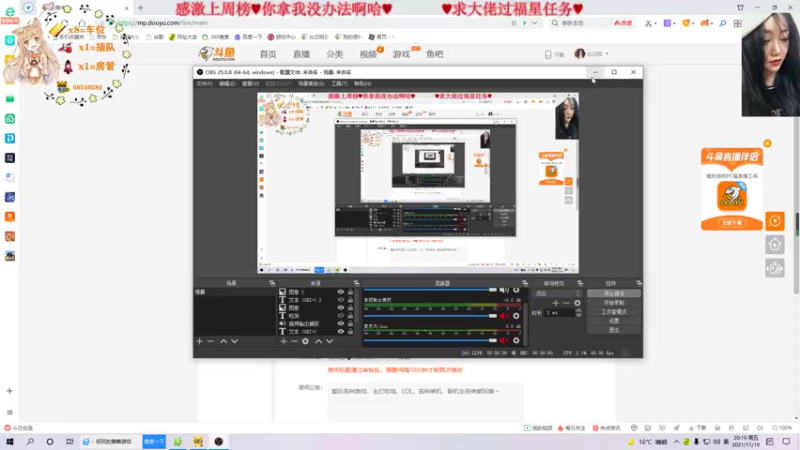Open the Tools menu in OBS
This screenshot has width=800, height=450.
coord(339,83)
